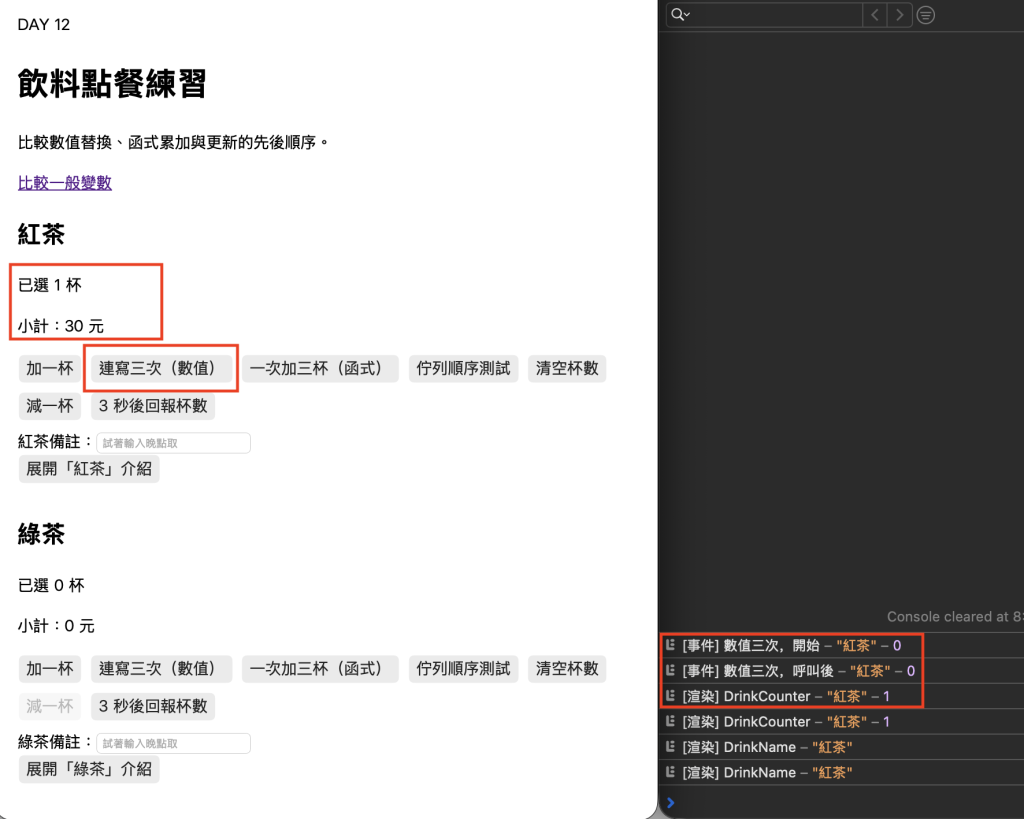1024x819 pixels.
Task: Click the '小計：0 元' subtotal text
Action: [56, 626]
